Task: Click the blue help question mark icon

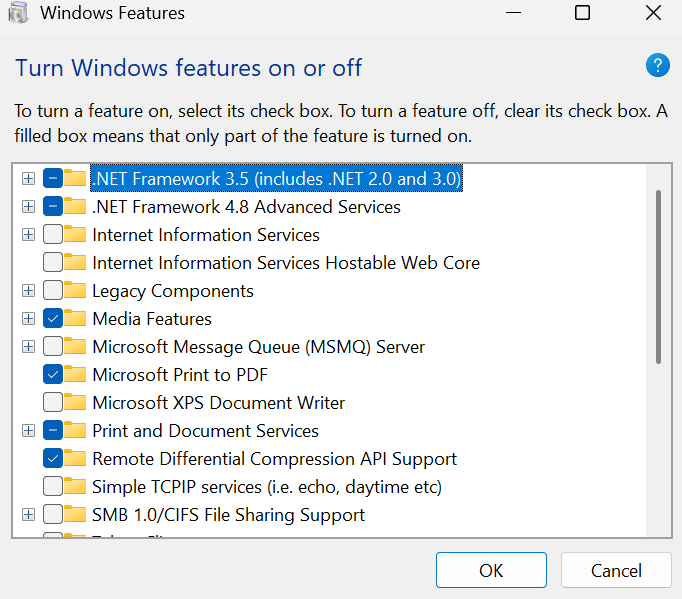Action: [657, 66]
